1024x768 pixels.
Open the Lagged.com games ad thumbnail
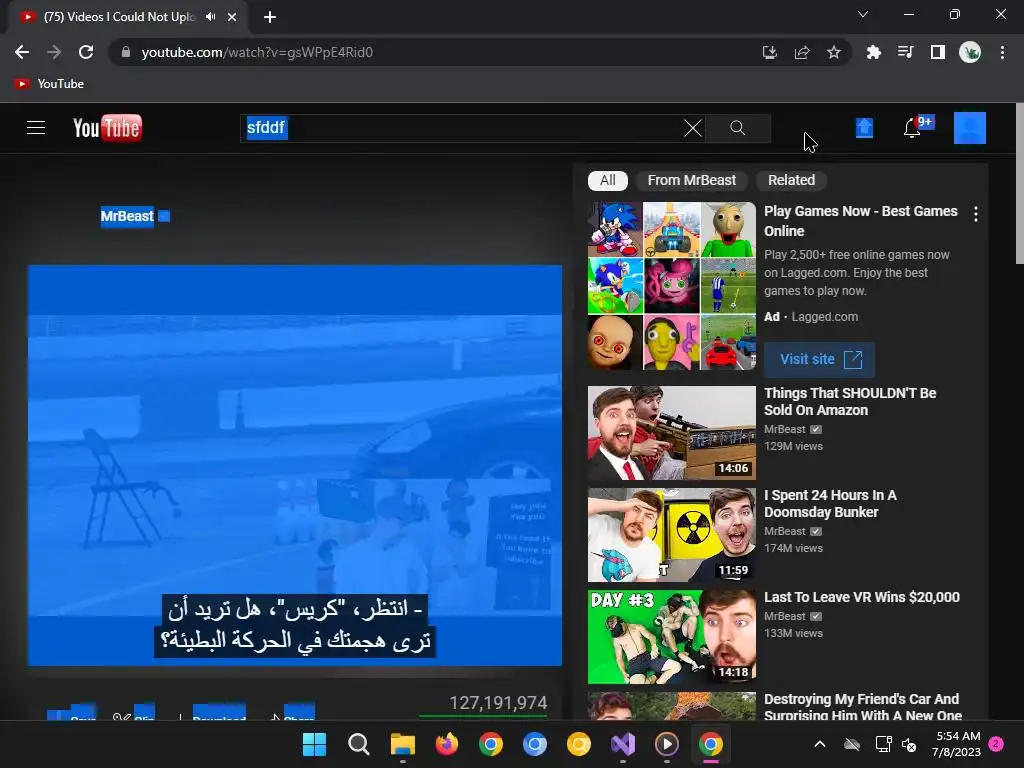click(672, 286)
